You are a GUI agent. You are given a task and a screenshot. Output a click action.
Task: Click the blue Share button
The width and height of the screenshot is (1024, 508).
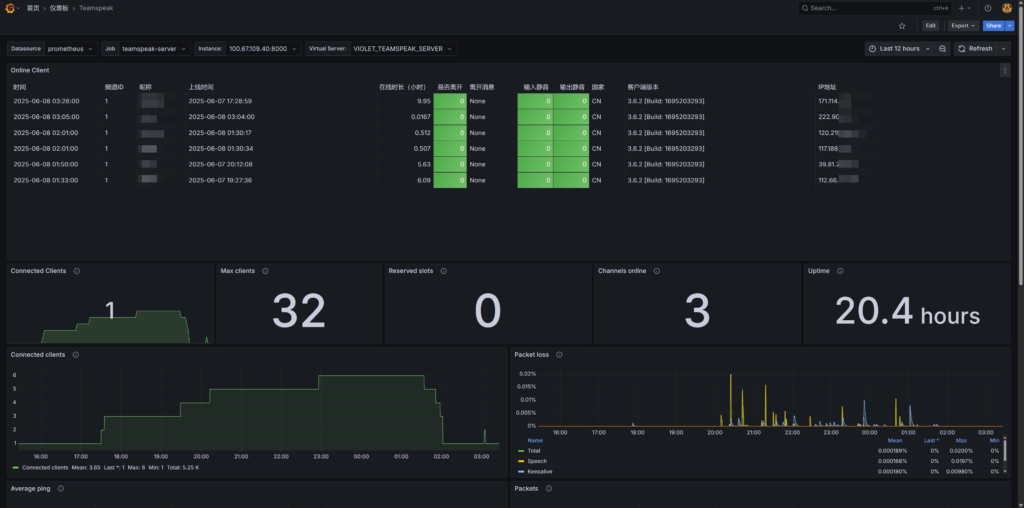pos(993,25)
